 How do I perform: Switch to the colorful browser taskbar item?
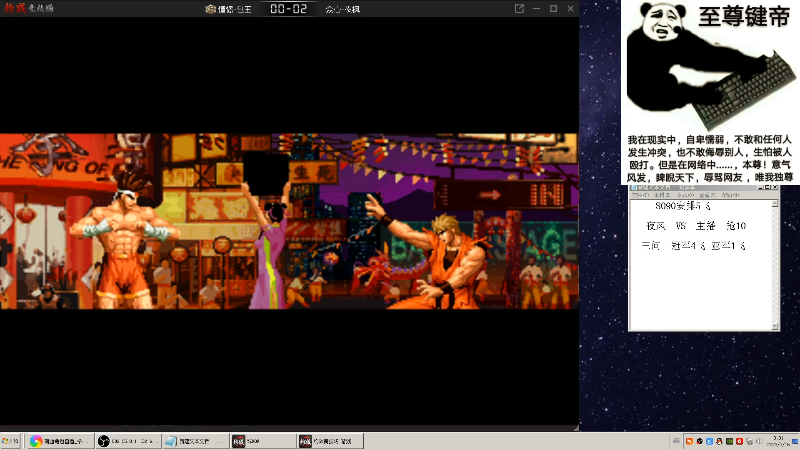click(59, 441)
